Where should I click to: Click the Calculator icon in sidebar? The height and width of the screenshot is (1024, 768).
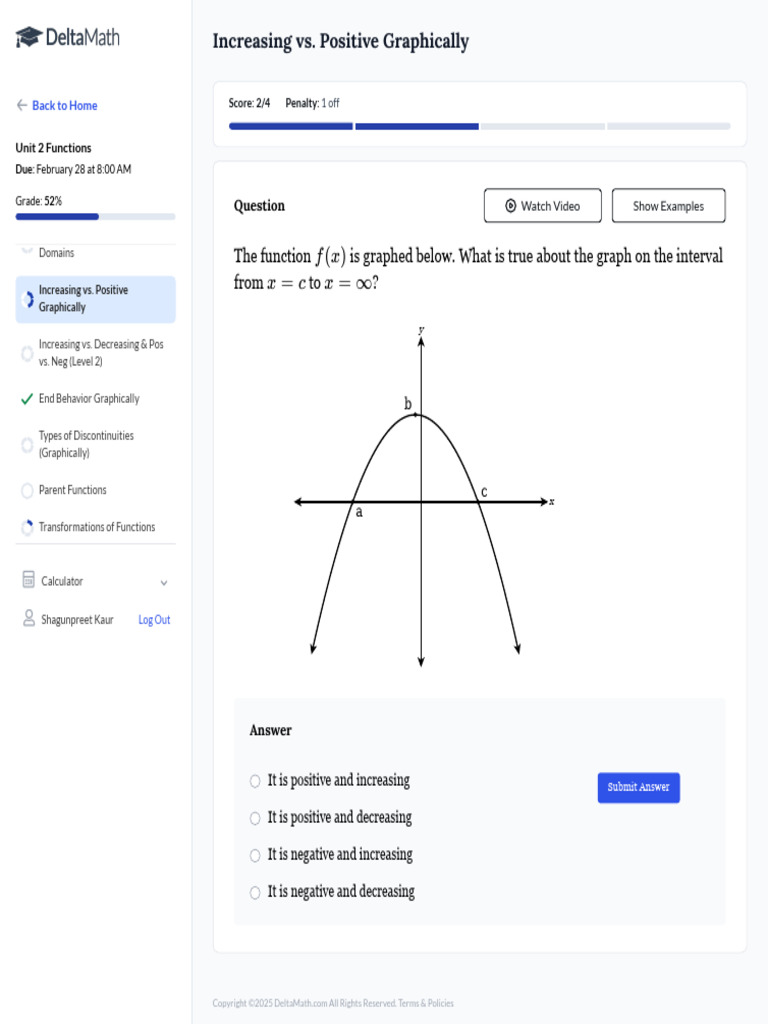(x=28, y=580)
